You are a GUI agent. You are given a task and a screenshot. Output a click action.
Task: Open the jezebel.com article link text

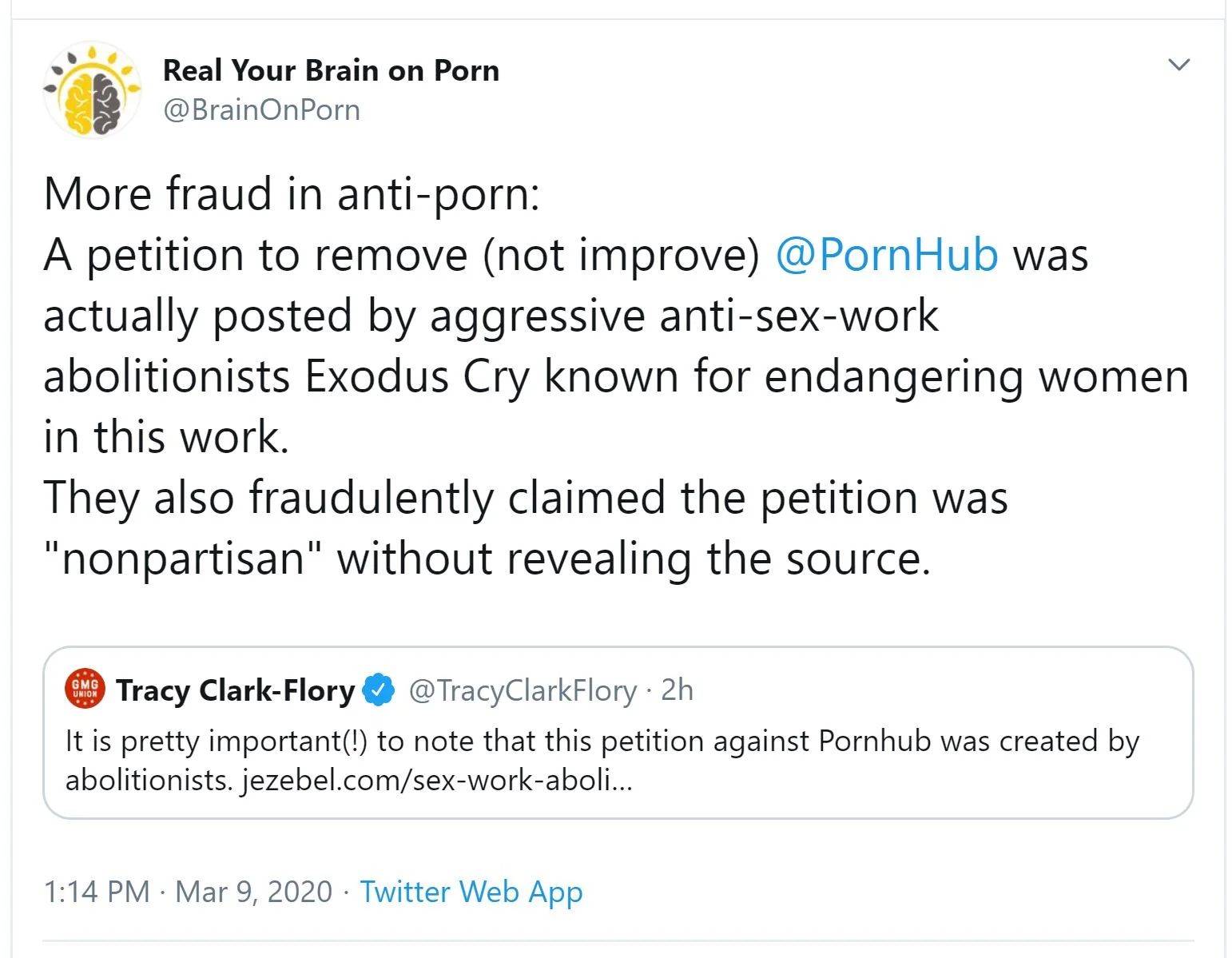pos(436,780)
